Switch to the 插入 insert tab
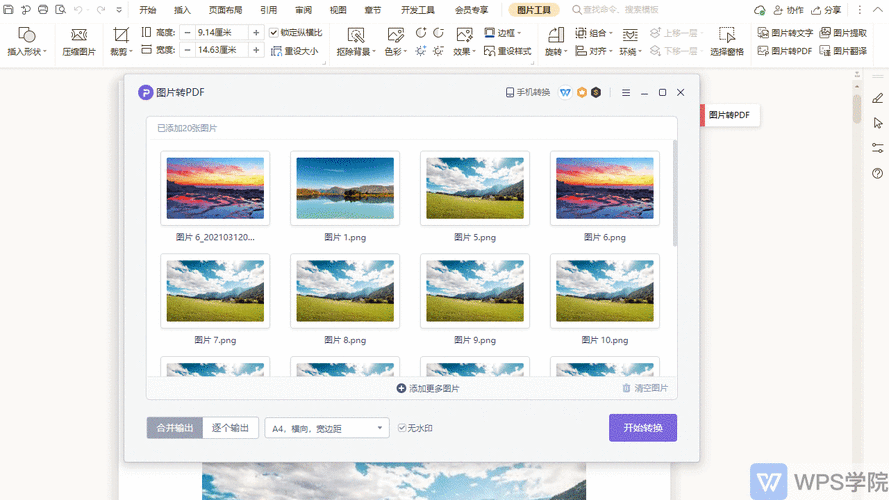This screenshot has width=889, height=500. point(182,10)
